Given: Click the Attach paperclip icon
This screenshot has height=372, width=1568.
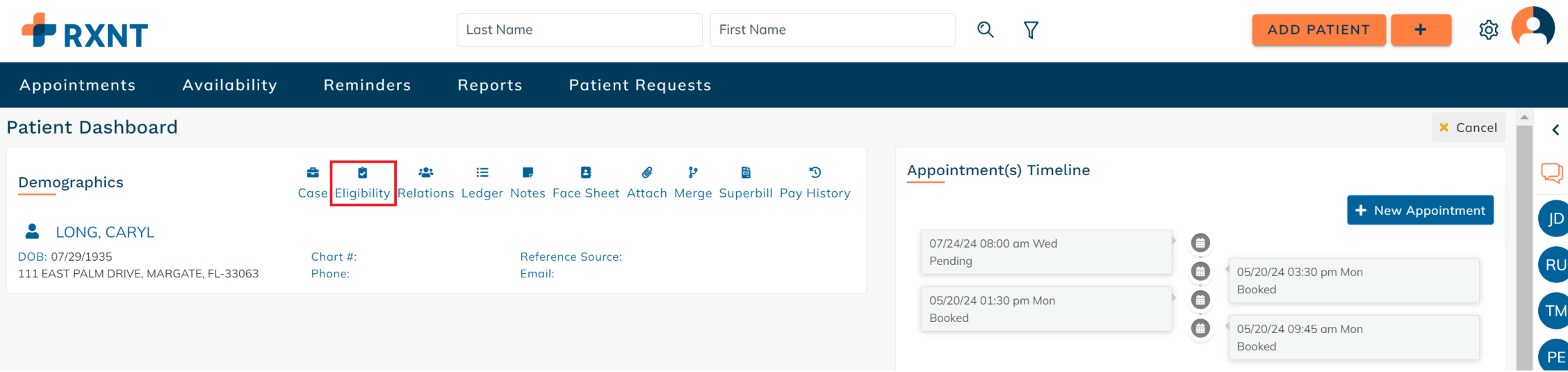Looking at the screenshot, I should pos(647,172).
